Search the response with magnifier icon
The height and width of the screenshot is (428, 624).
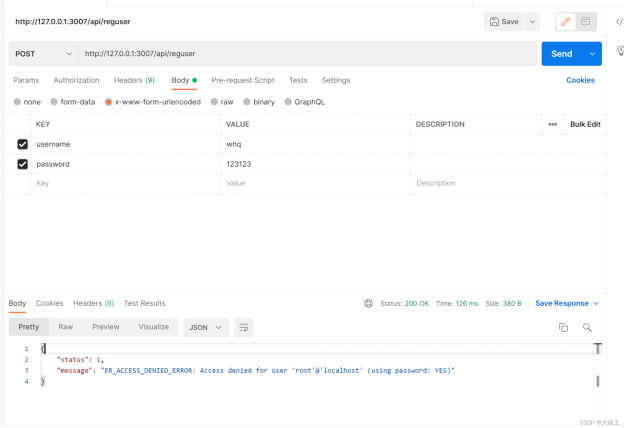click(x=587, y=327)
